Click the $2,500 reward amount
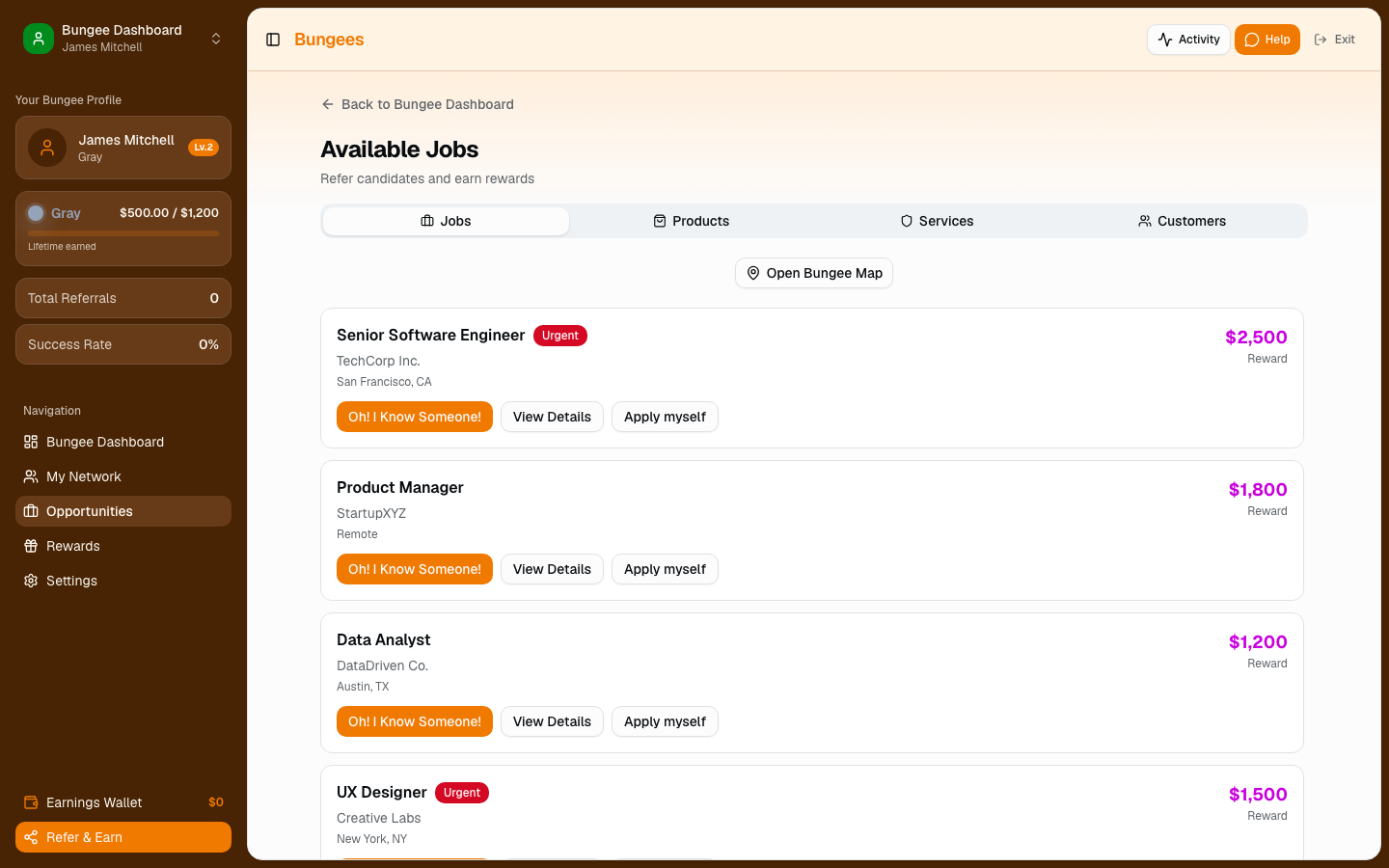1389x868 pixels. click(1256, 337)
